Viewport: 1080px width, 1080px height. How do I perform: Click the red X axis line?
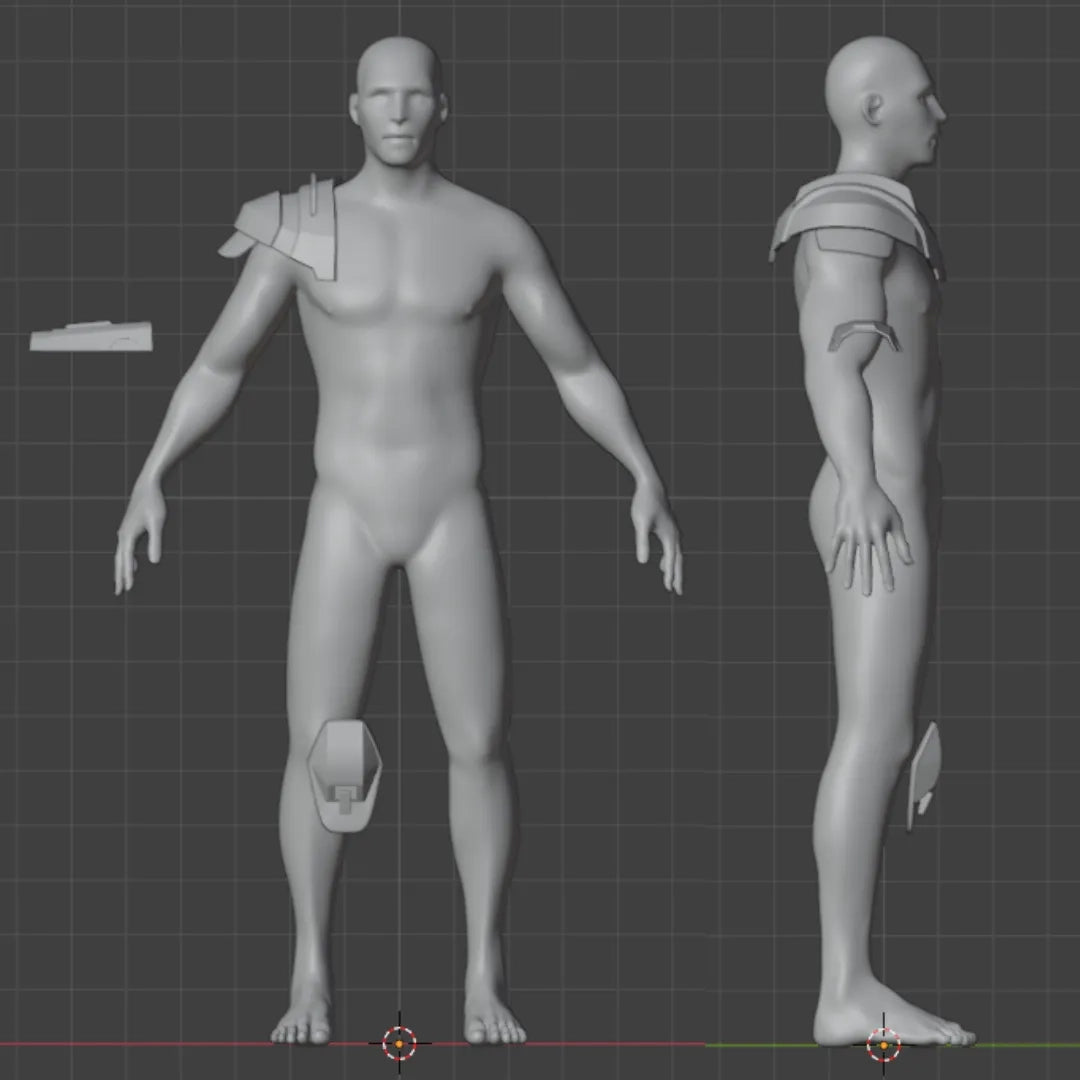tap(150, 1043)
